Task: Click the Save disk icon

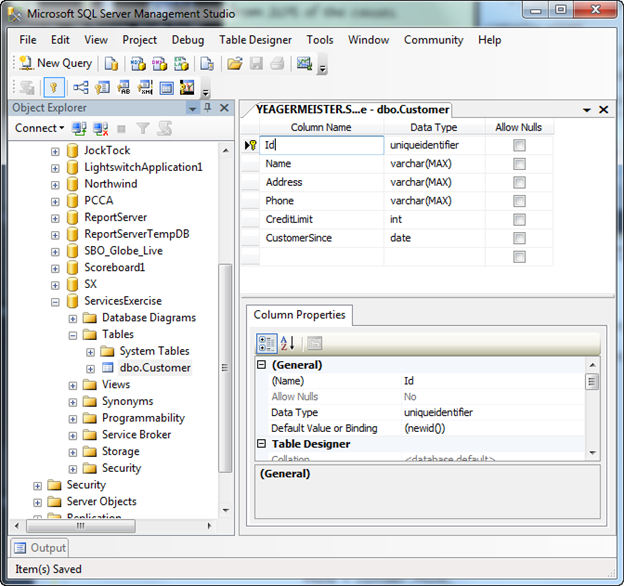Action: pyautogui.click(x=256, y=64)
